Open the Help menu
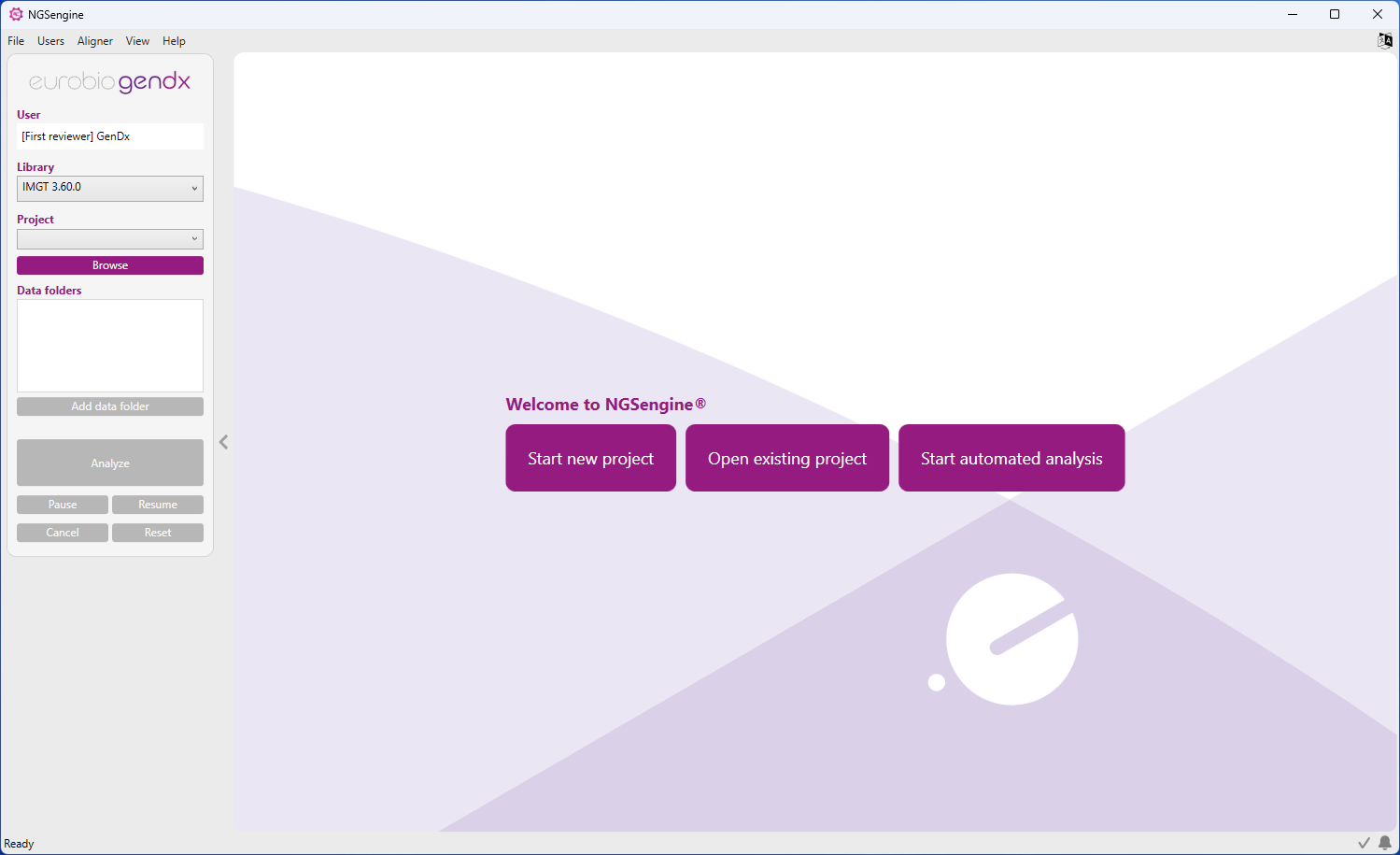This screenshot has width=1400, height=855. pos(174,40)
